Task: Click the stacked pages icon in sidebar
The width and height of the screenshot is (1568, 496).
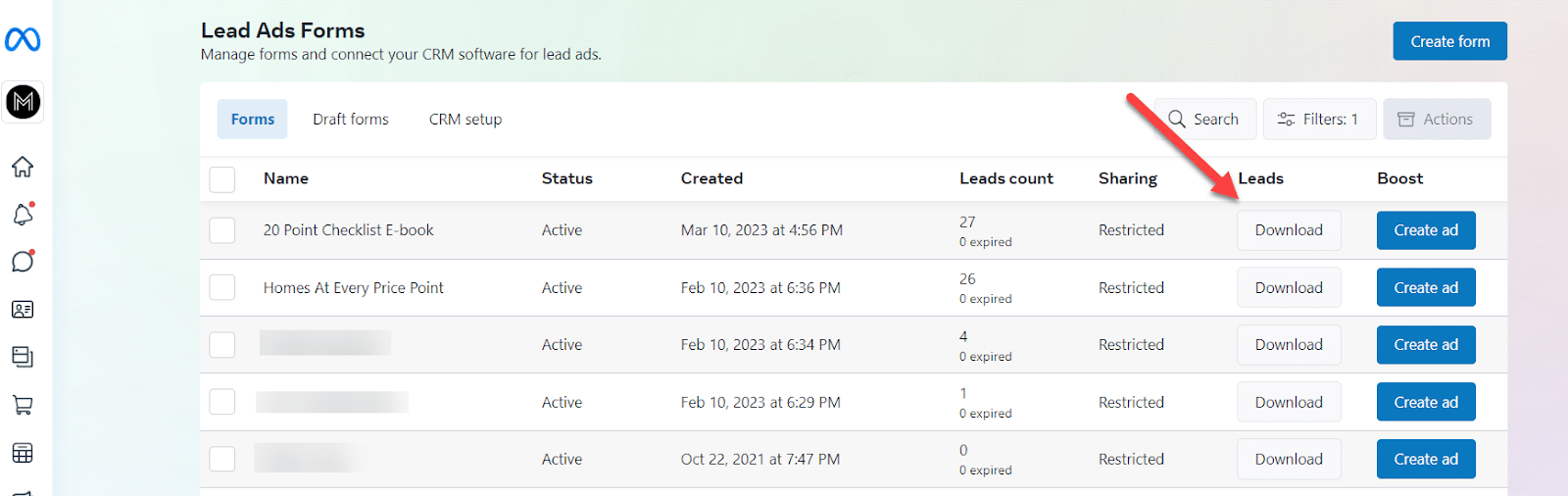Action: 23,357
